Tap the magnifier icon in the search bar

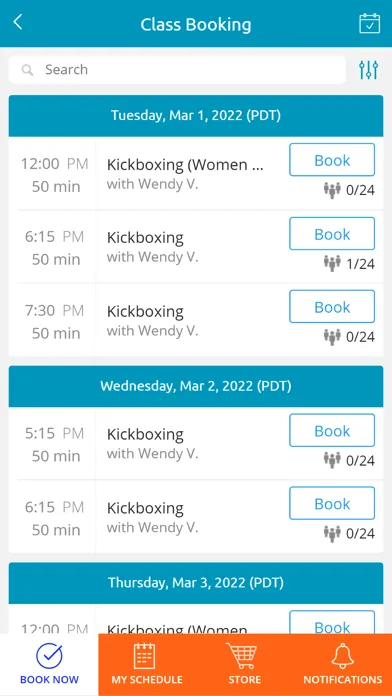pyautogui.click(x=28, y=70)
